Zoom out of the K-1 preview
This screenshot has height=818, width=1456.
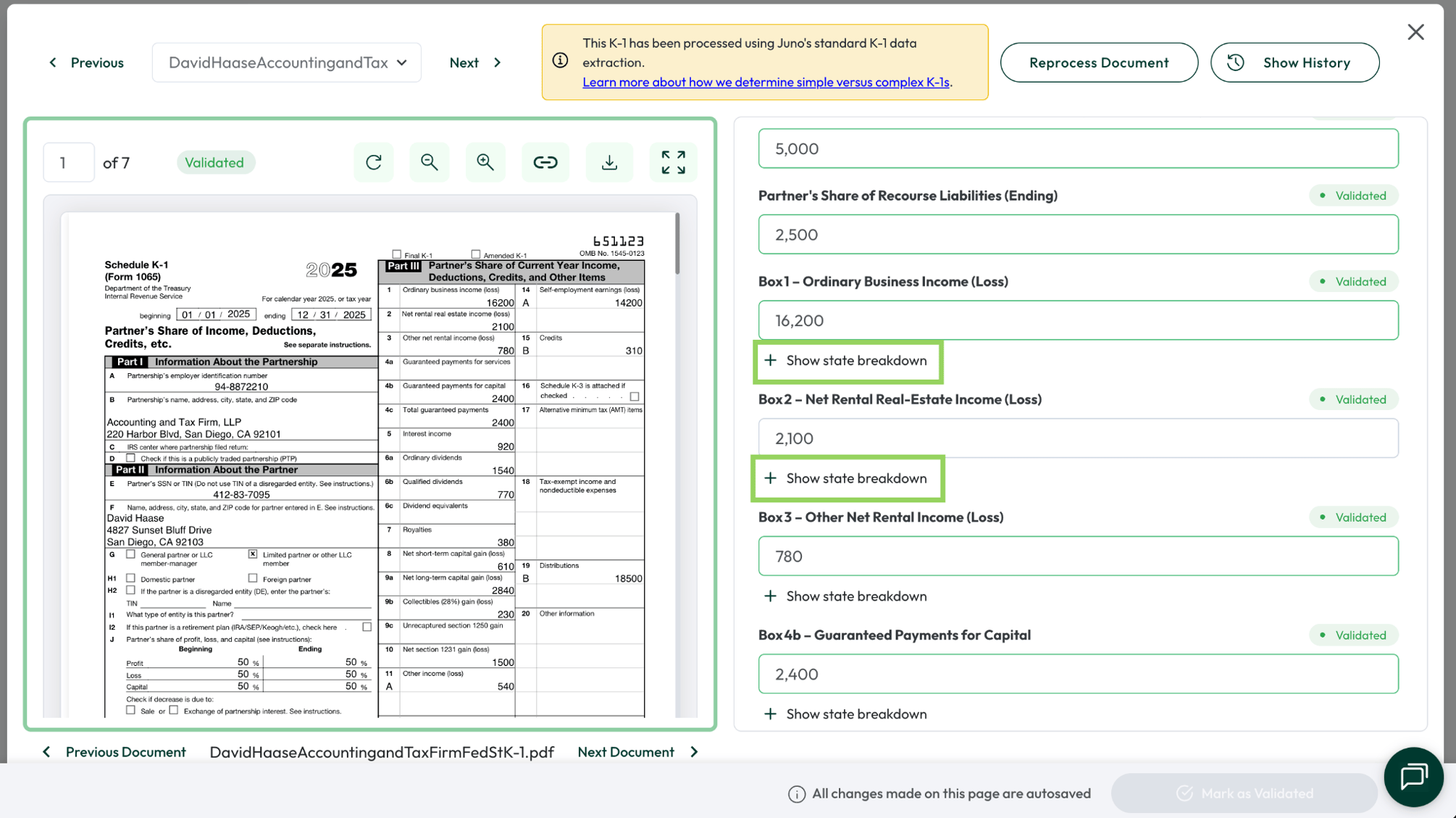430,162
